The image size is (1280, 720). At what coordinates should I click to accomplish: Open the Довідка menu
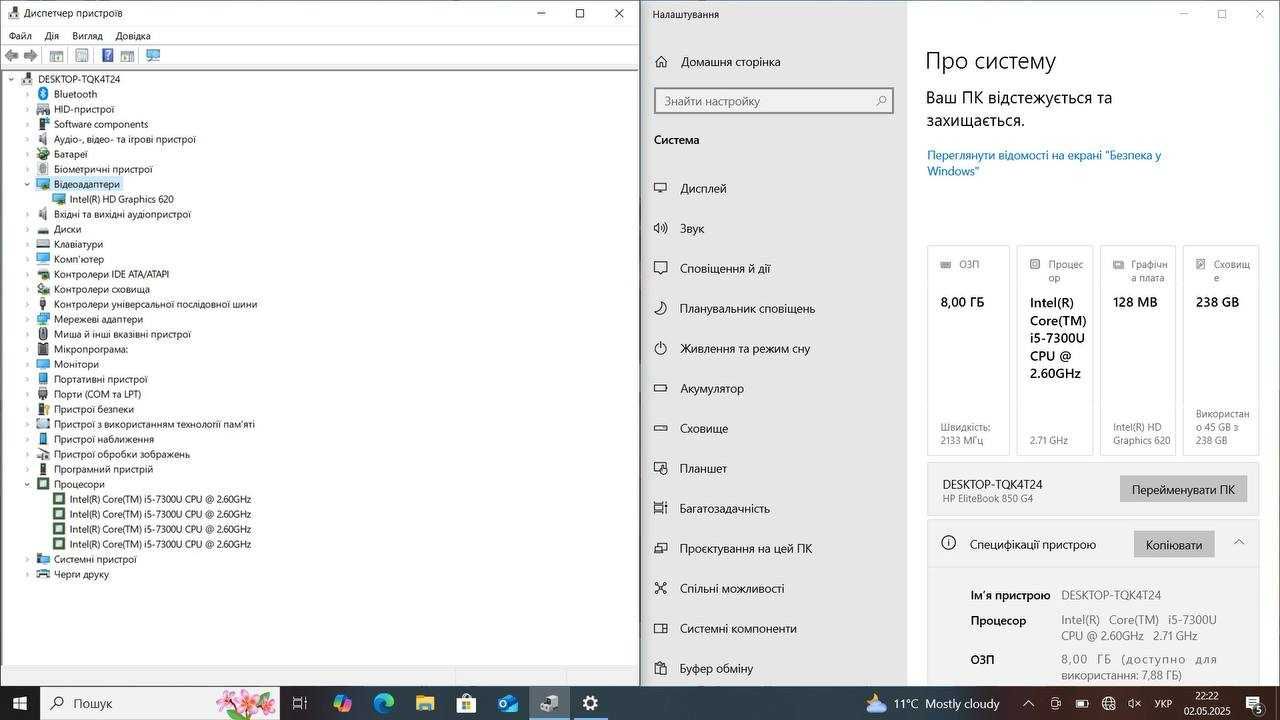(x=133, y=36)
